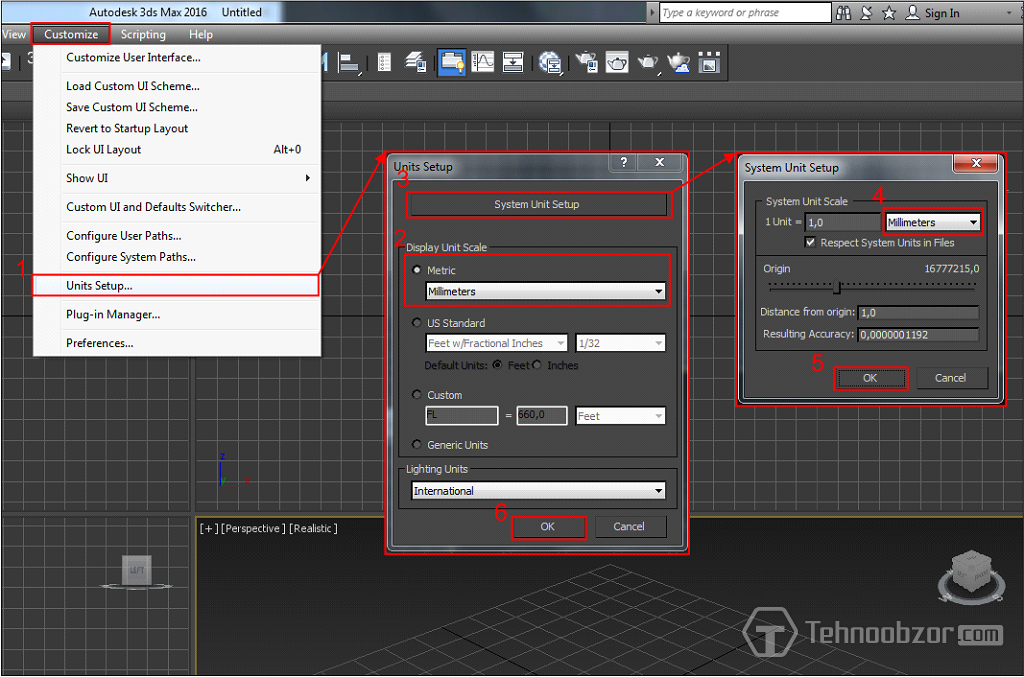Open the Feet w/Fractional Inches dropdown
This screenshot has width=1024, height=677.
pos(496,343)
